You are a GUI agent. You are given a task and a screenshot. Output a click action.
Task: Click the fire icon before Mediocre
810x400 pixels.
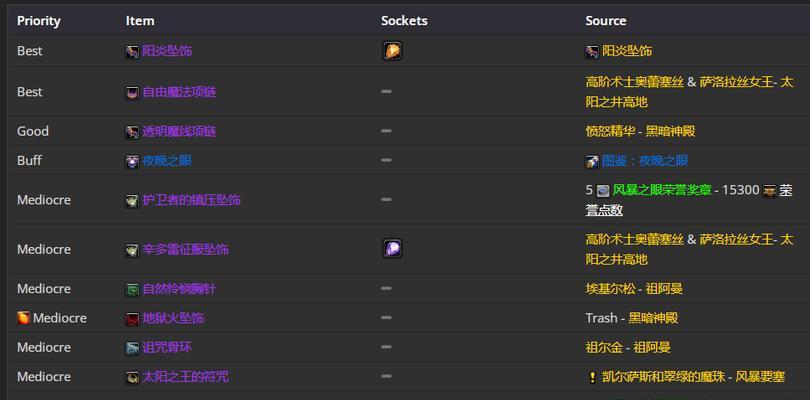23,318
